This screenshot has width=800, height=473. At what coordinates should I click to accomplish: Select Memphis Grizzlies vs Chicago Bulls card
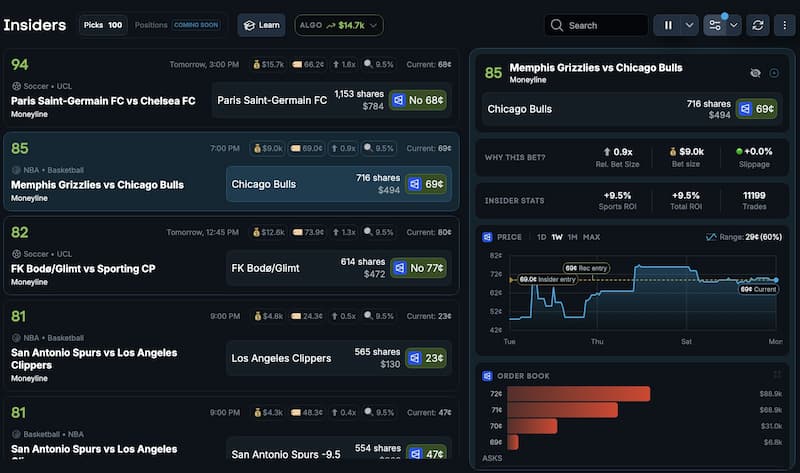[231, 171]
